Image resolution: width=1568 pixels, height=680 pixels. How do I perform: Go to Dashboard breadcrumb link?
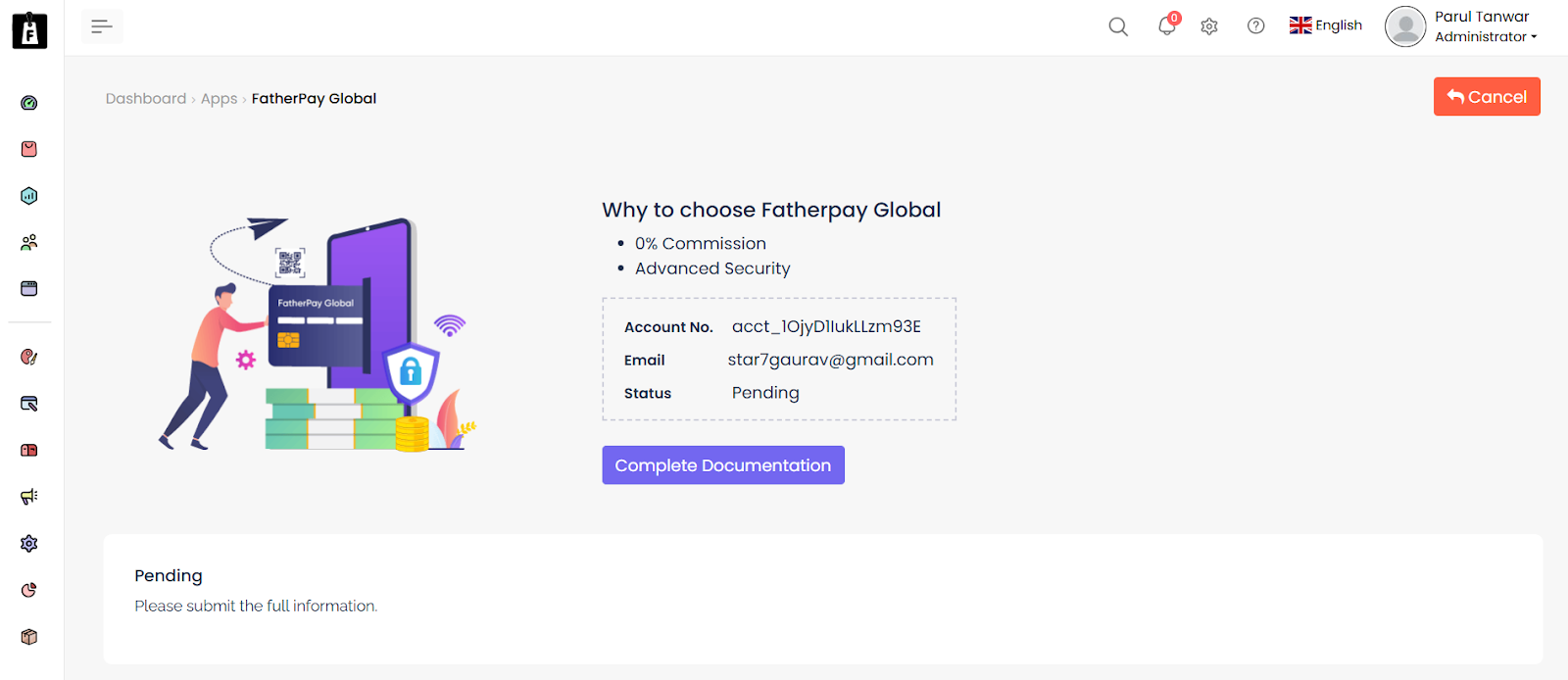point(146,99)
